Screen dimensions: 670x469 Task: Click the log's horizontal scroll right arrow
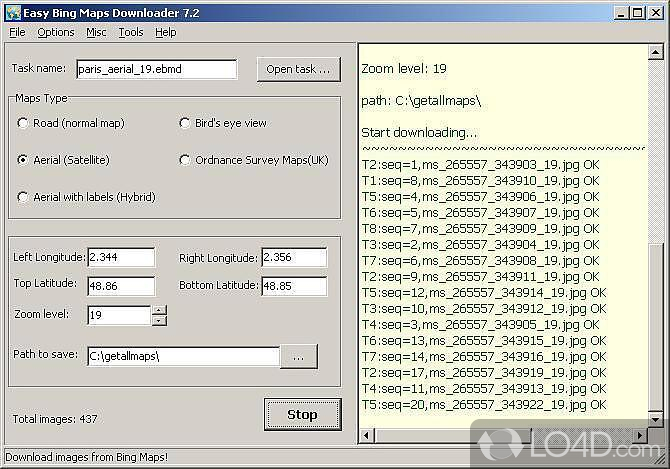(x=640, y=434)
